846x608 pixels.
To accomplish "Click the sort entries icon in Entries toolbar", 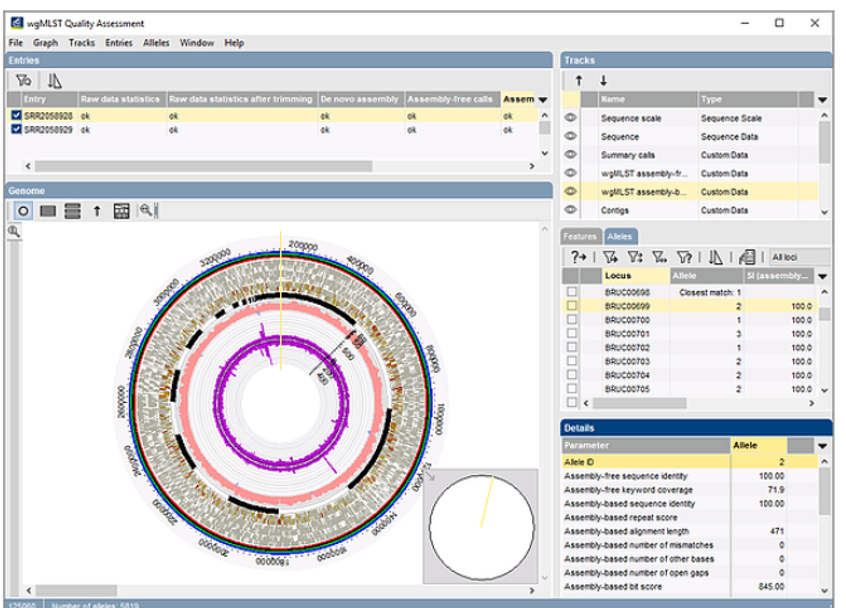I will pyautogui.click(x=54, y=81).
